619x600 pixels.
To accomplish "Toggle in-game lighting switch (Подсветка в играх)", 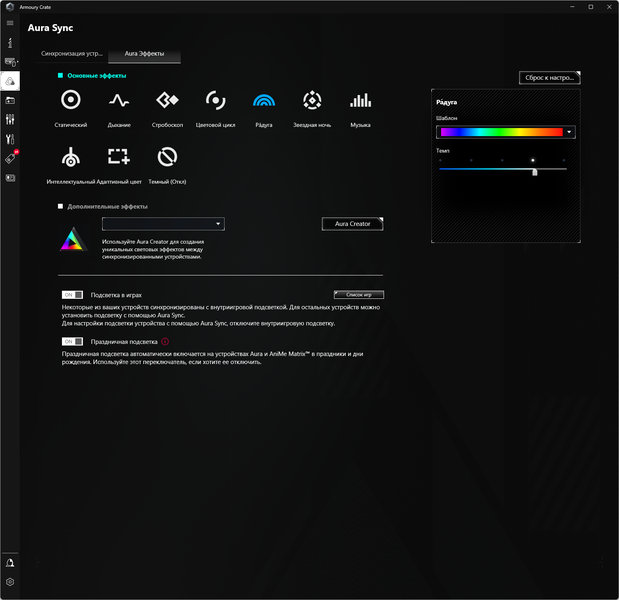I will (72, 295).
